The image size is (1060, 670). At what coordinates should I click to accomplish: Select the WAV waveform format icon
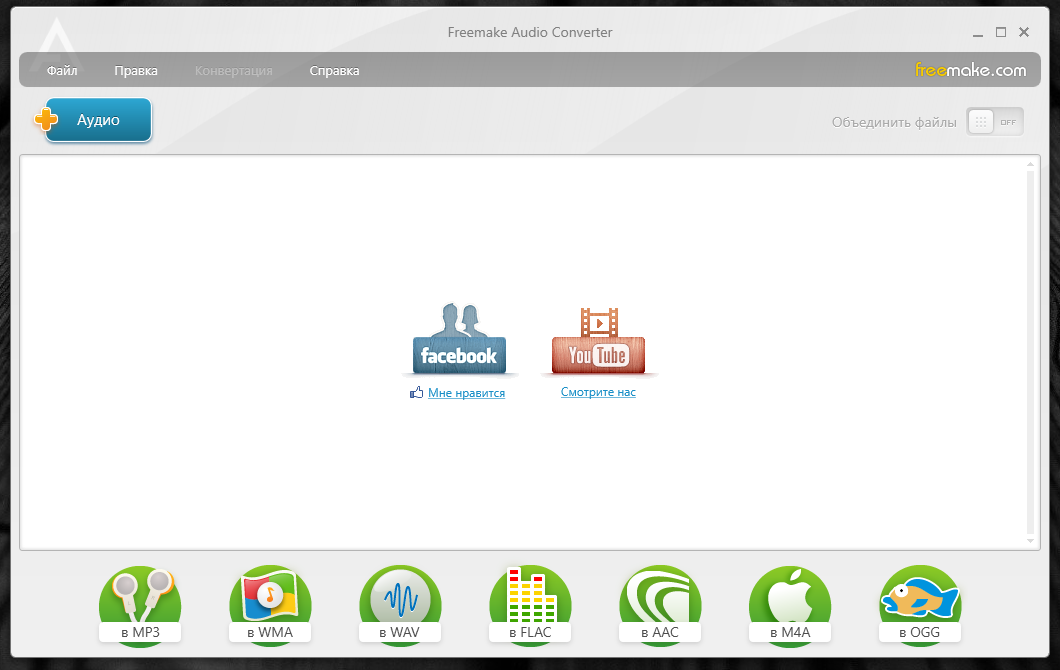400,606
